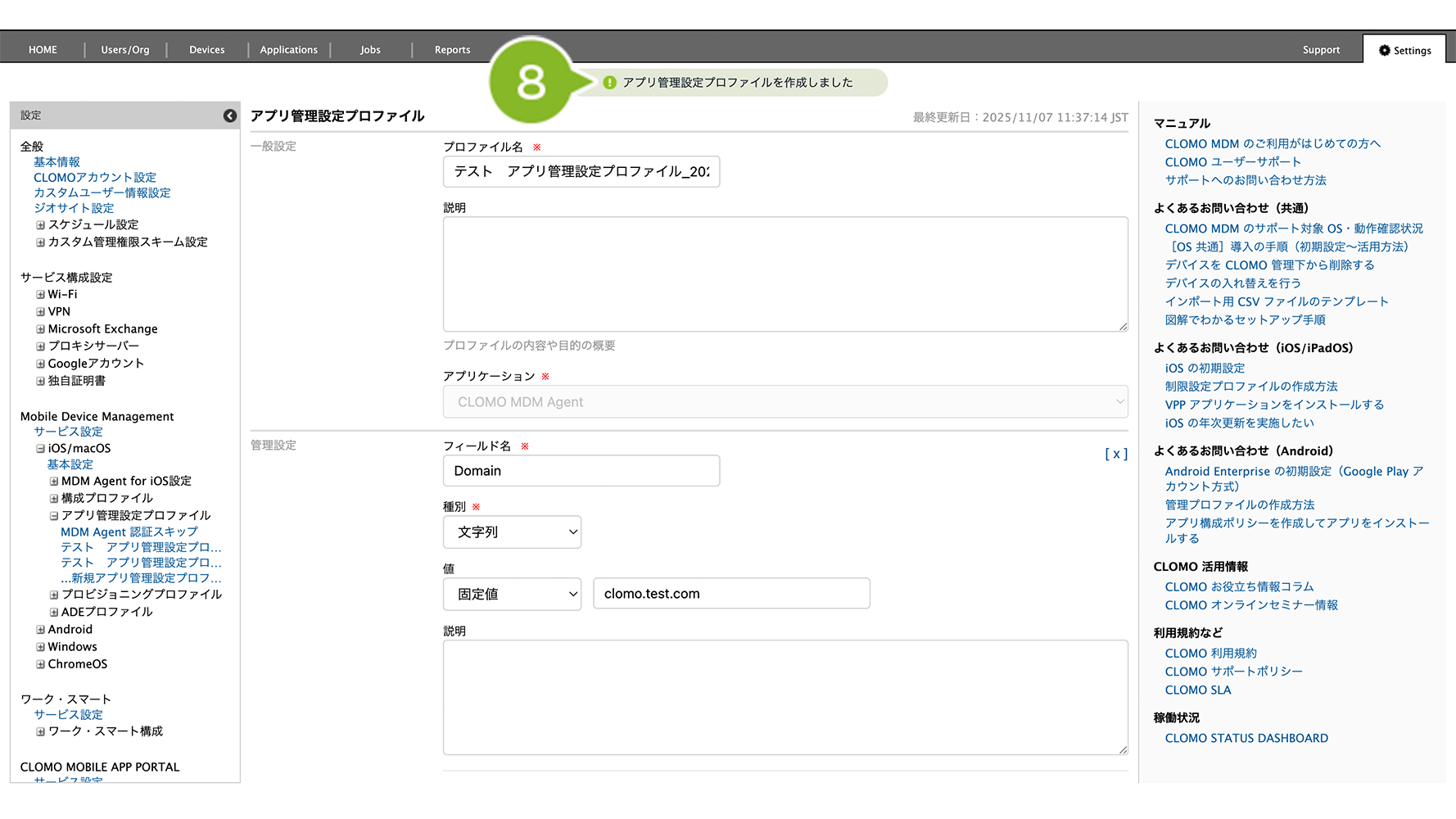Go to the Applications tab
This screenshot has width=1456, height=819.
click(288, 50)
